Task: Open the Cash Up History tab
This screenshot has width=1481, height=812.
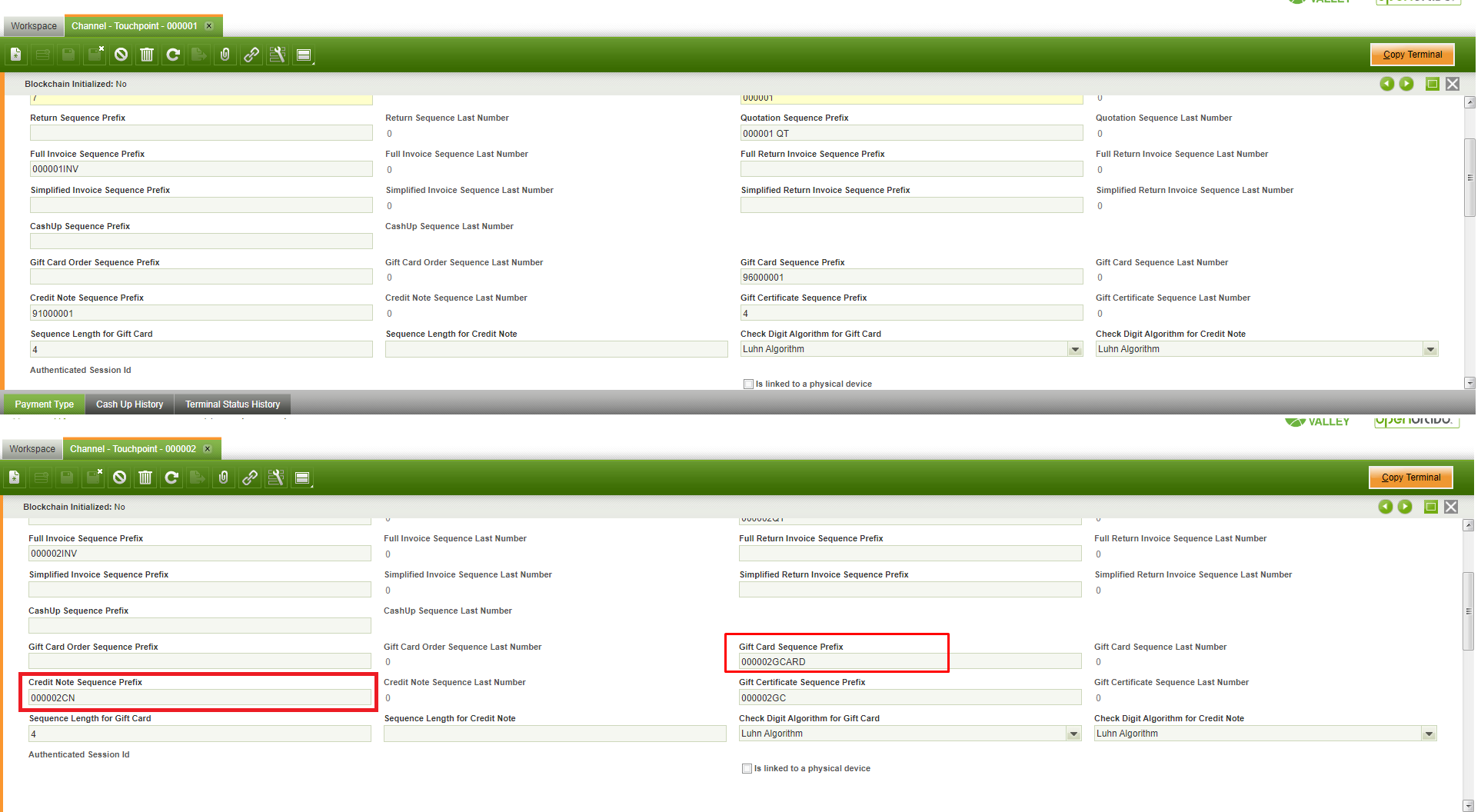Action: tap(130, 404)
